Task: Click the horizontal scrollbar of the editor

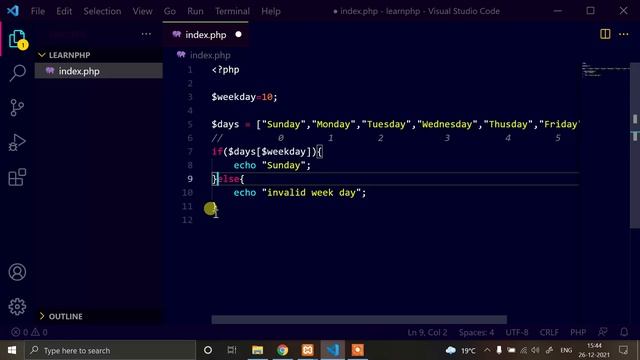Action: 359,320
